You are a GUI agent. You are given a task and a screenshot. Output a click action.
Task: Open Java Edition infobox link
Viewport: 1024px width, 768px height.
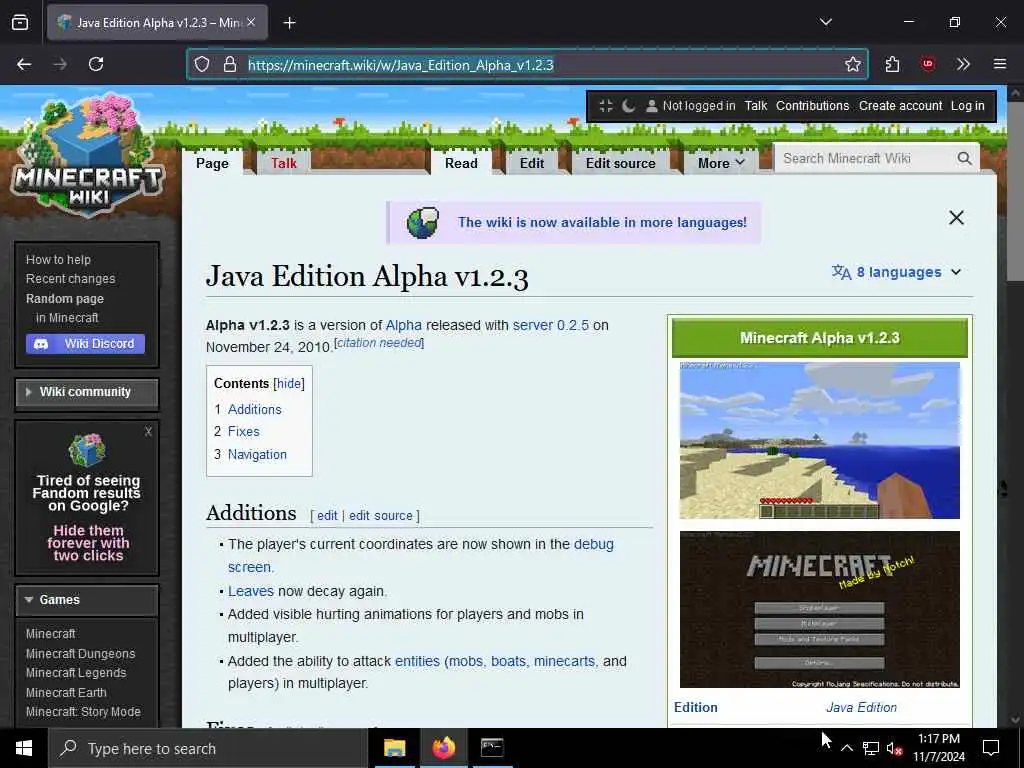click(x=861, y=708)
